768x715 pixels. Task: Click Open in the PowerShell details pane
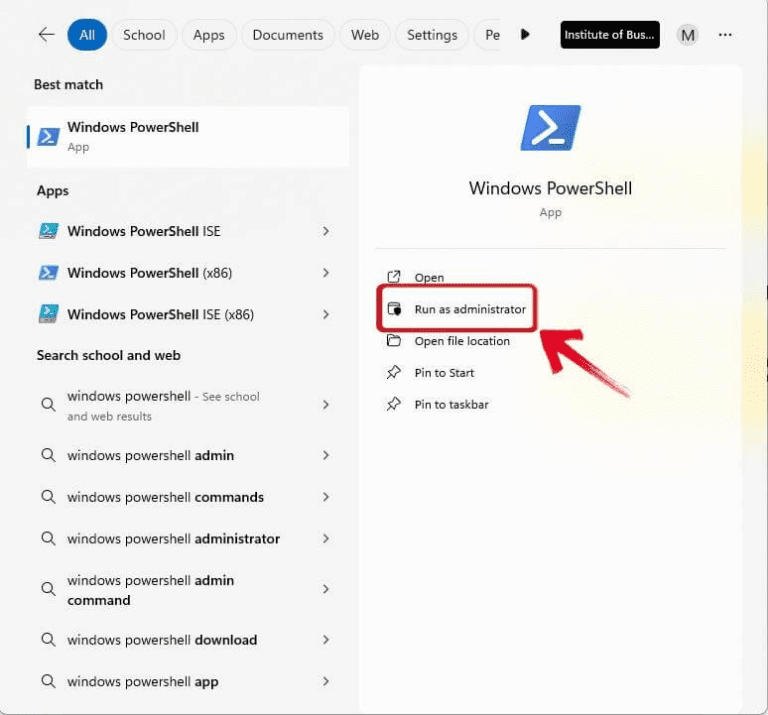click(x=429, y=278)
